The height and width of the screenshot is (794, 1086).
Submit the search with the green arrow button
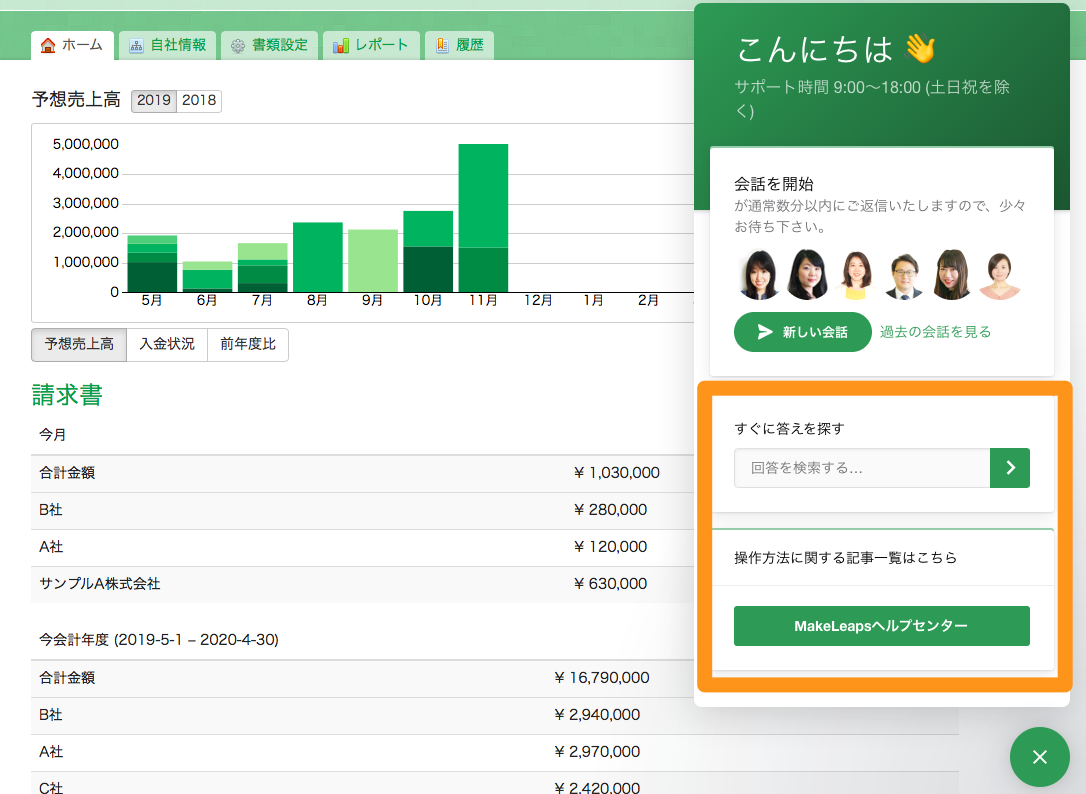1009,467
